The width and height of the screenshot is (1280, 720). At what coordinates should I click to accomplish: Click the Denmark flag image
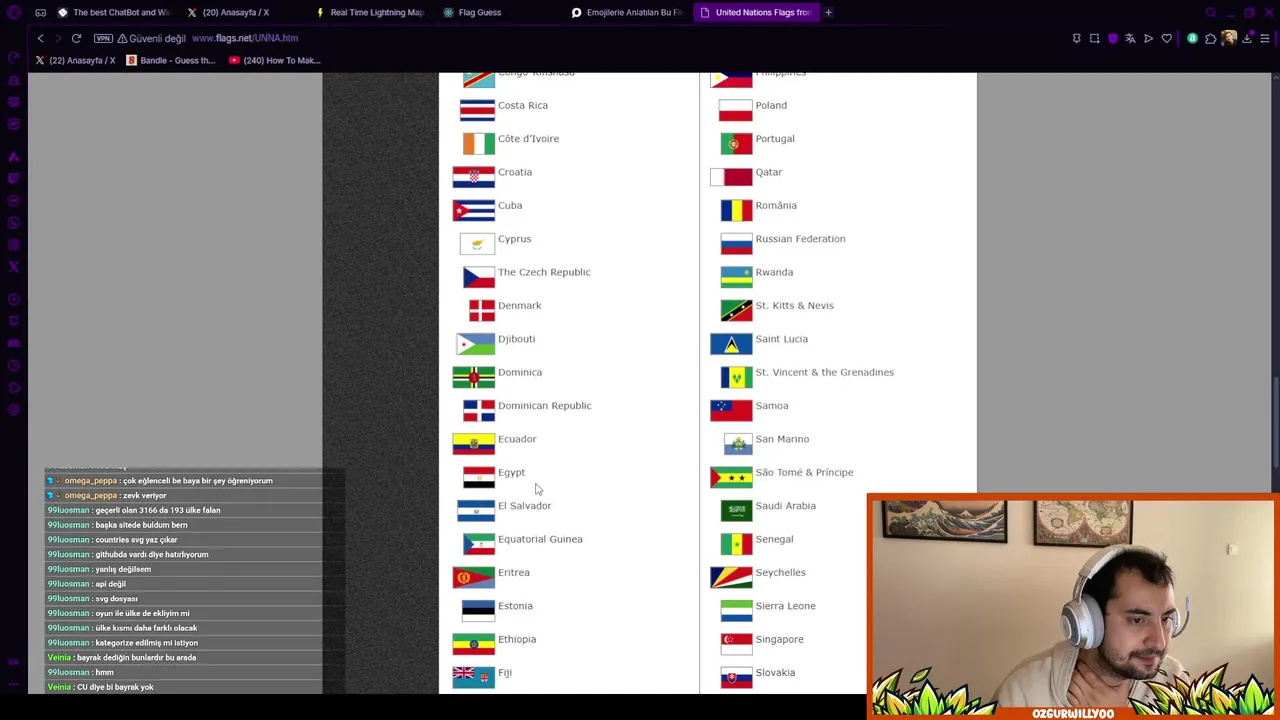point(482,310)
